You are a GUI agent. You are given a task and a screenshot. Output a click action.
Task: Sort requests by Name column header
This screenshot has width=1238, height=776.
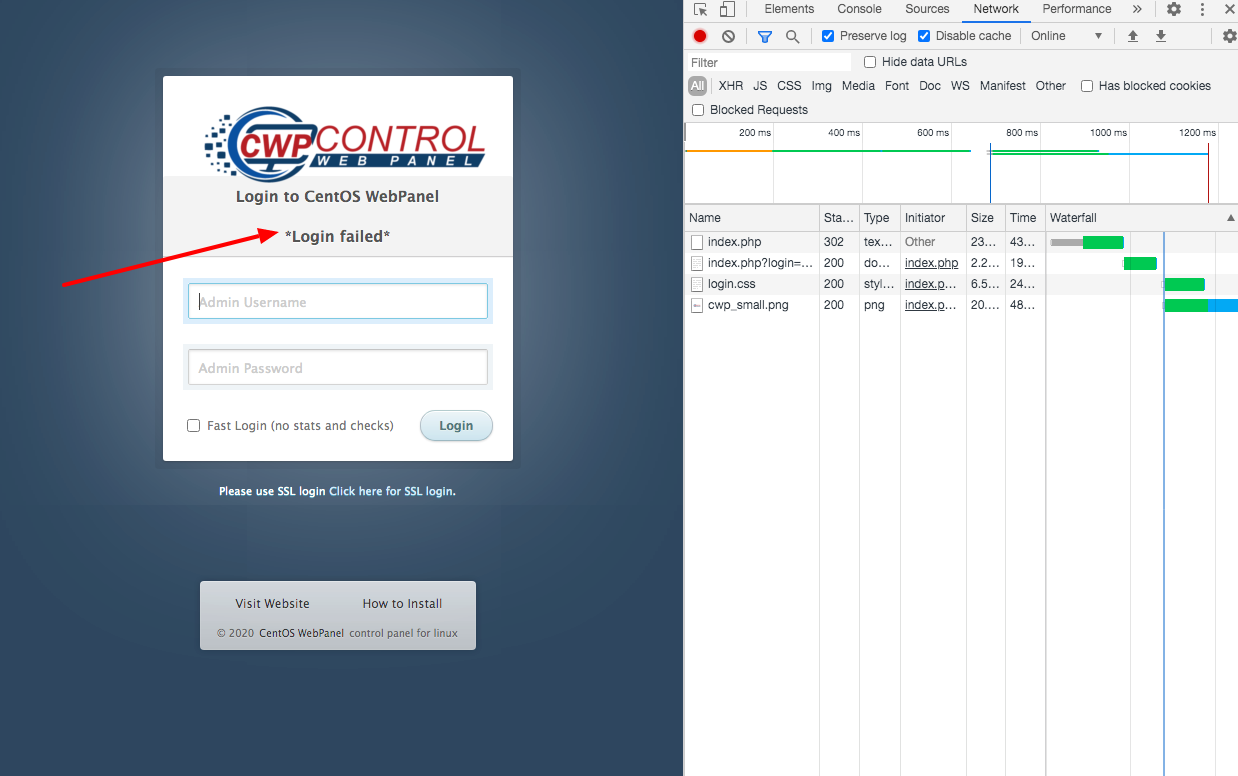(x=752, y=218)
